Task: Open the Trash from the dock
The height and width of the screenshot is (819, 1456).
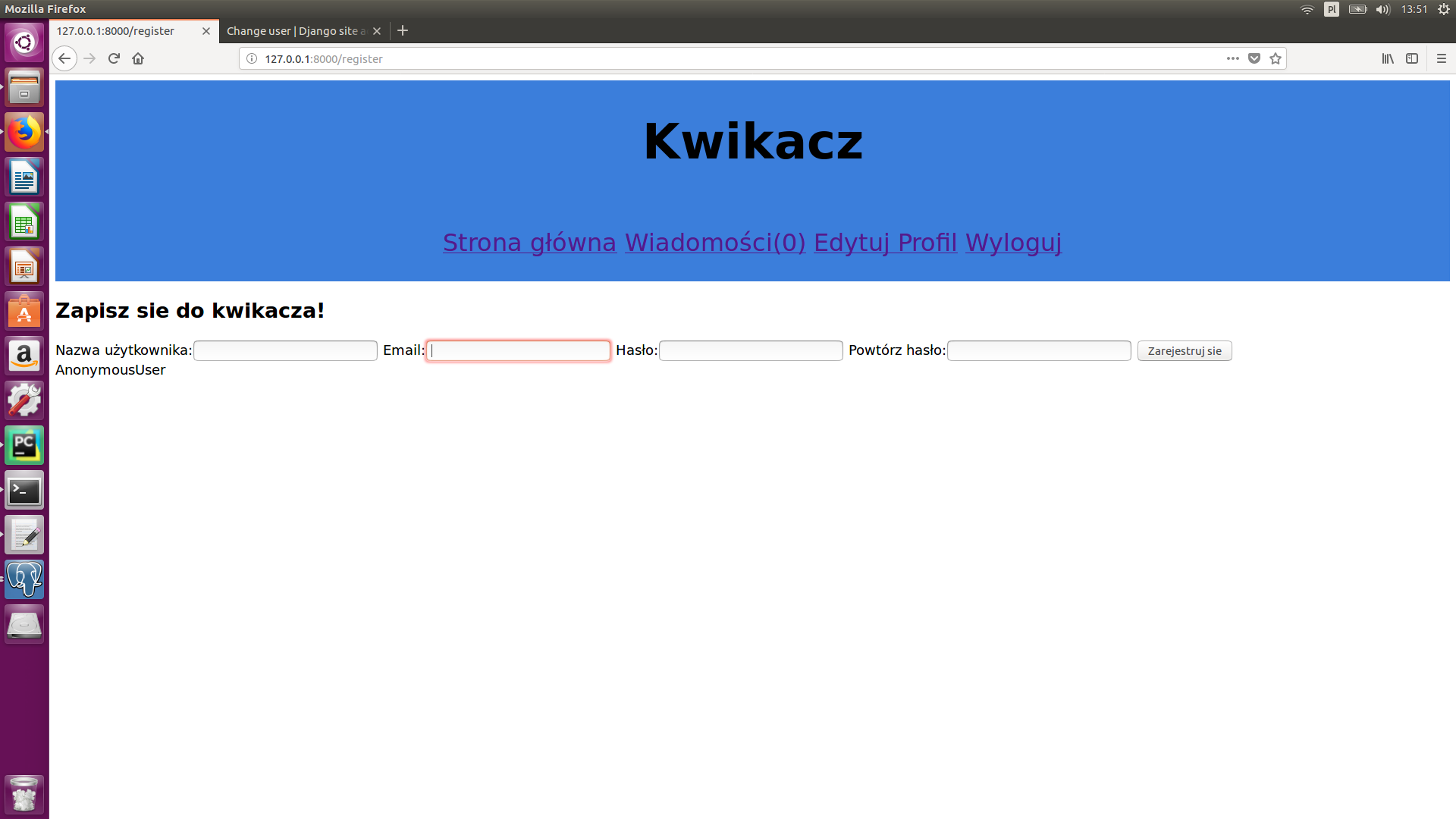Action: (24, 793)
